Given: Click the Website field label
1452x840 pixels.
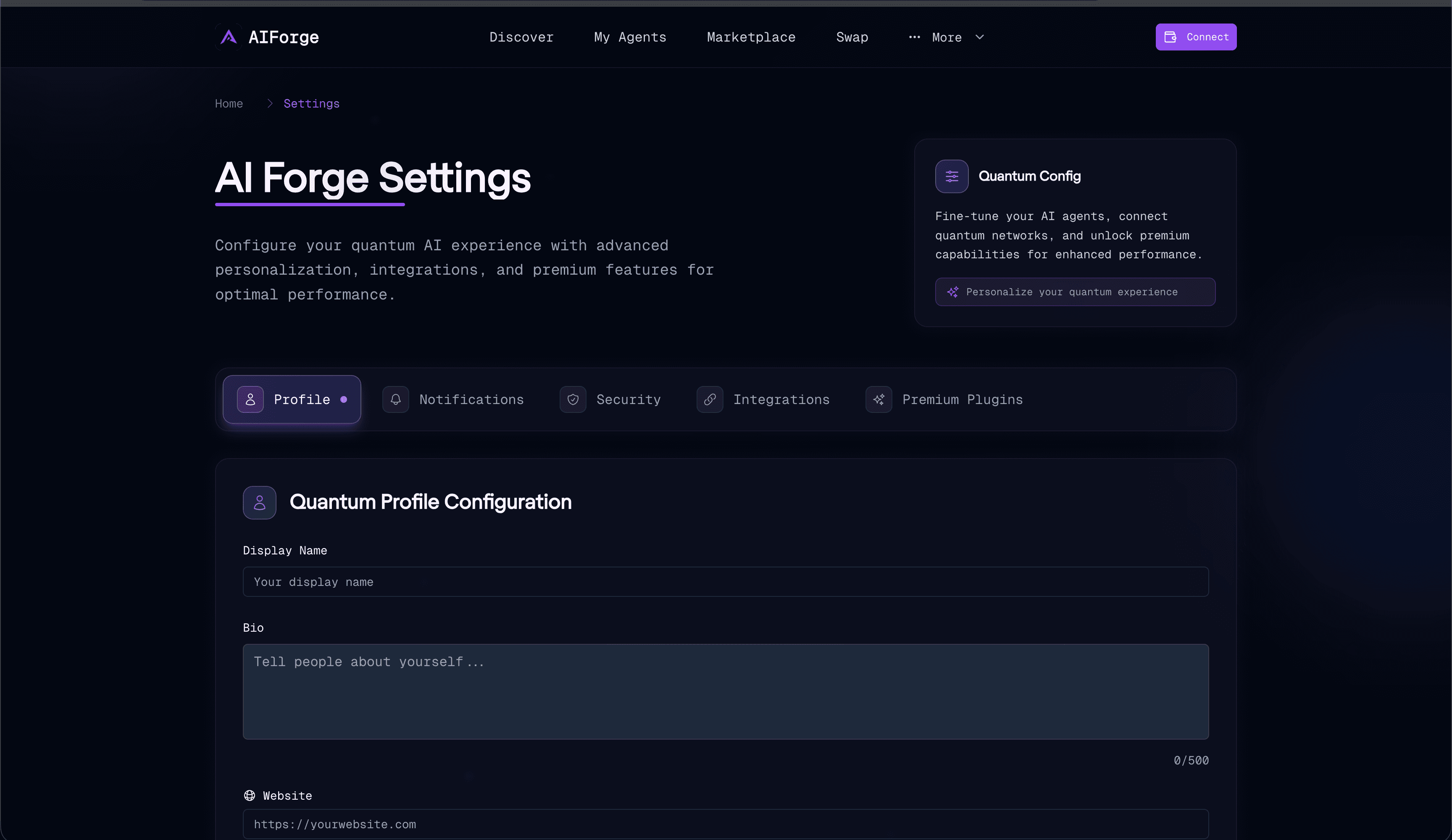Looking at the screenshot, I should pyautogui.click(x=287, y=795).
